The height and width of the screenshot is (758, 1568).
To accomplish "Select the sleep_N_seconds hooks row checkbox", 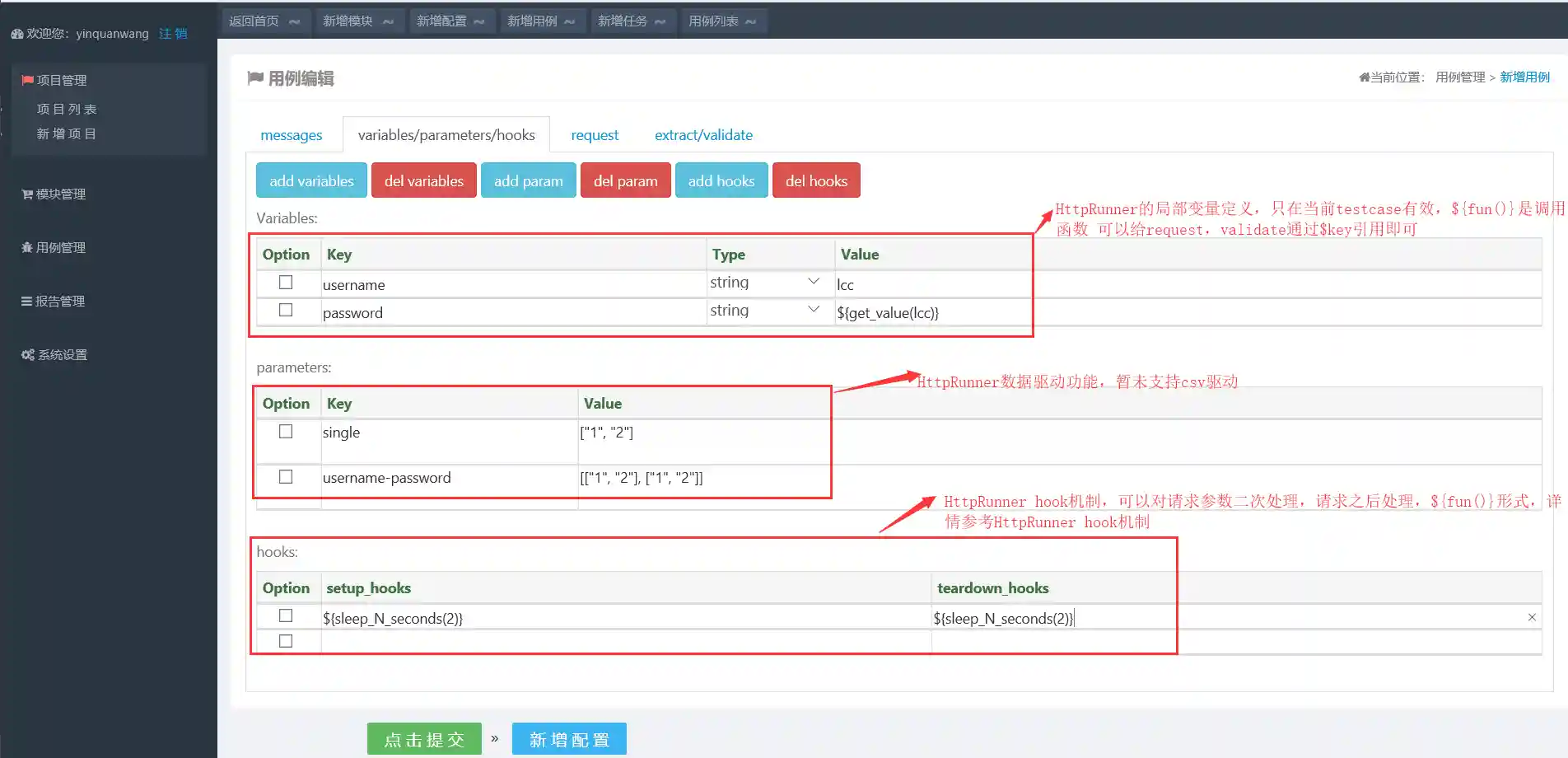I will (286, 616).
